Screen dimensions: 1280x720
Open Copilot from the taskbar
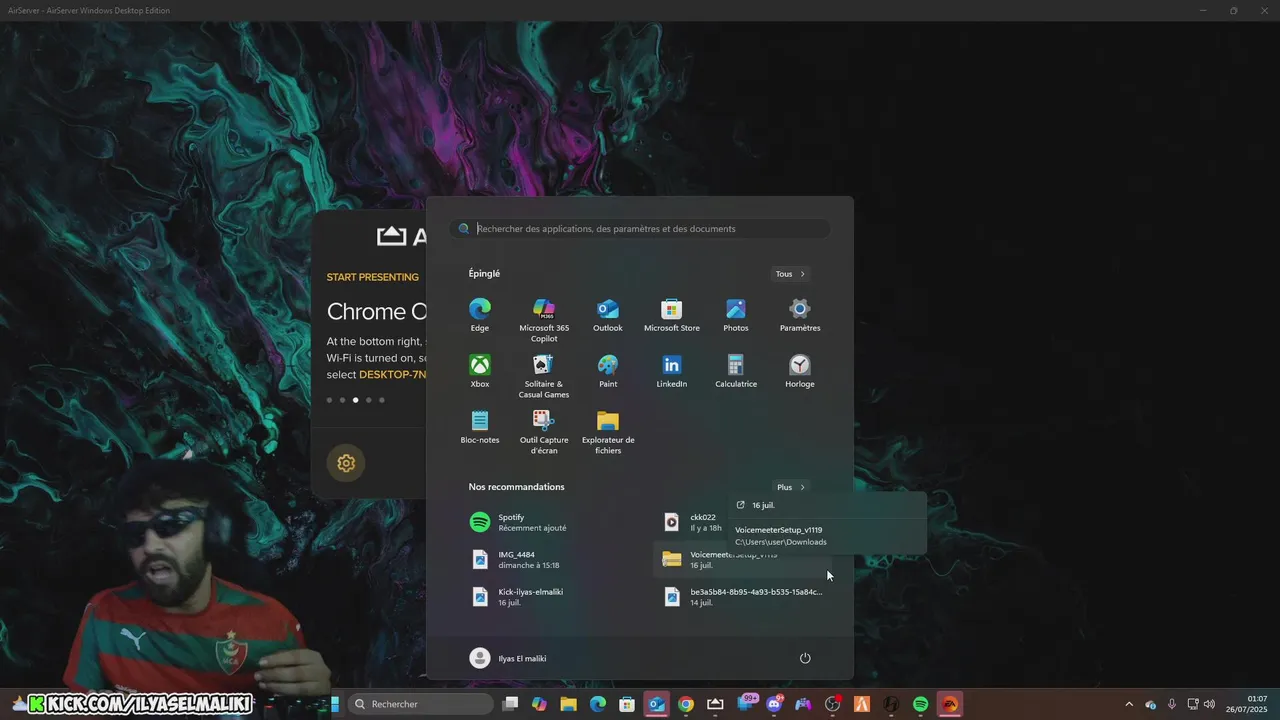pyautogui.click(x=540, y=704)
